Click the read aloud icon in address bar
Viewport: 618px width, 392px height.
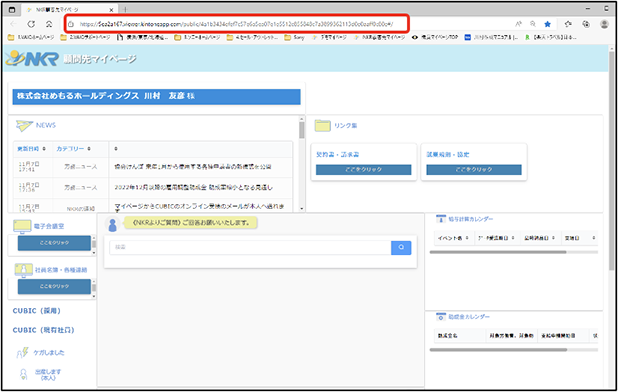(519, 24)
